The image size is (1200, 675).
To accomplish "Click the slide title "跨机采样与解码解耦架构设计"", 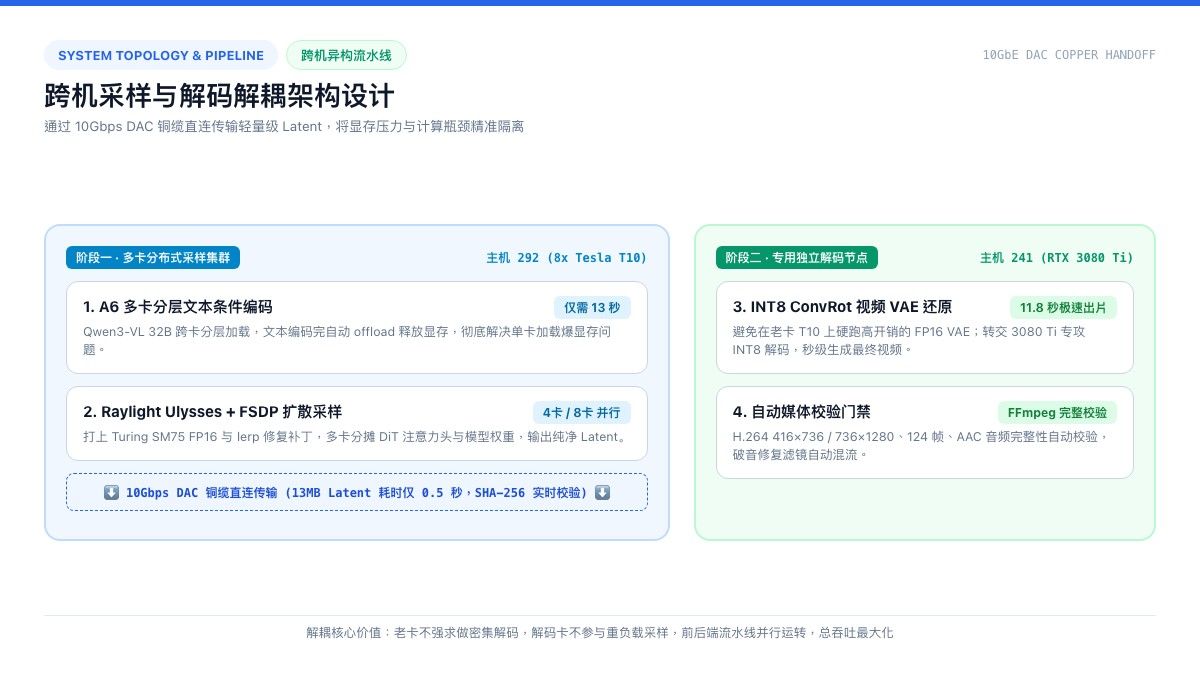I will pos(219,96).
